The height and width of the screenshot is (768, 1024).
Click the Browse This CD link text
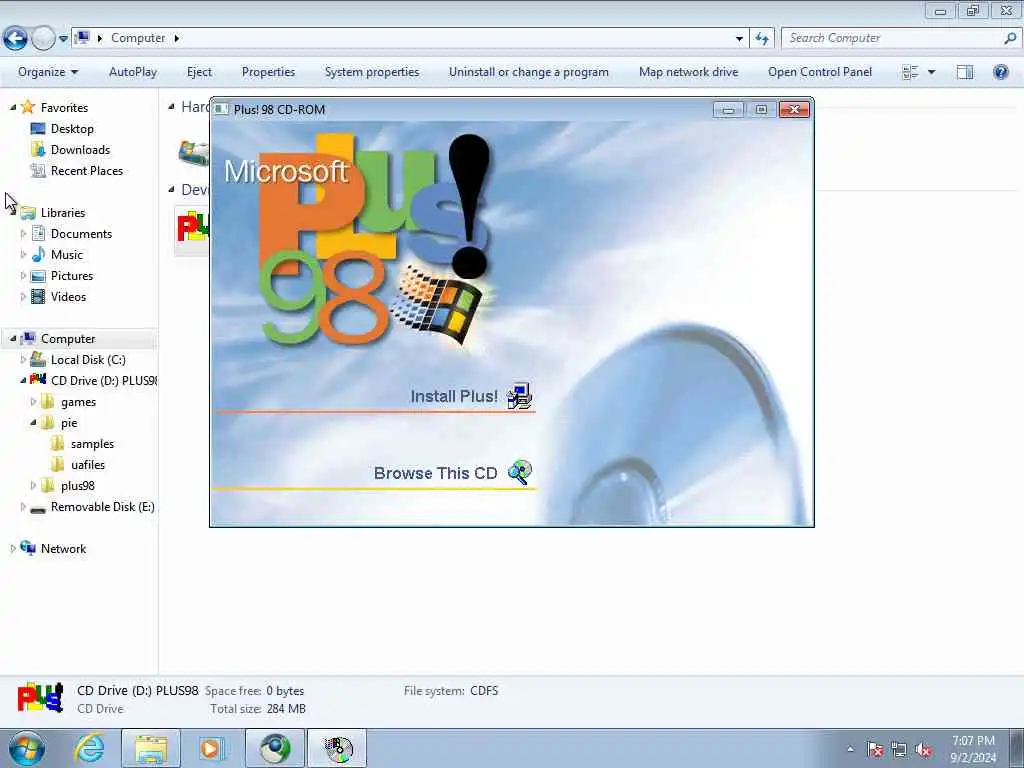(x=436, y=473)
